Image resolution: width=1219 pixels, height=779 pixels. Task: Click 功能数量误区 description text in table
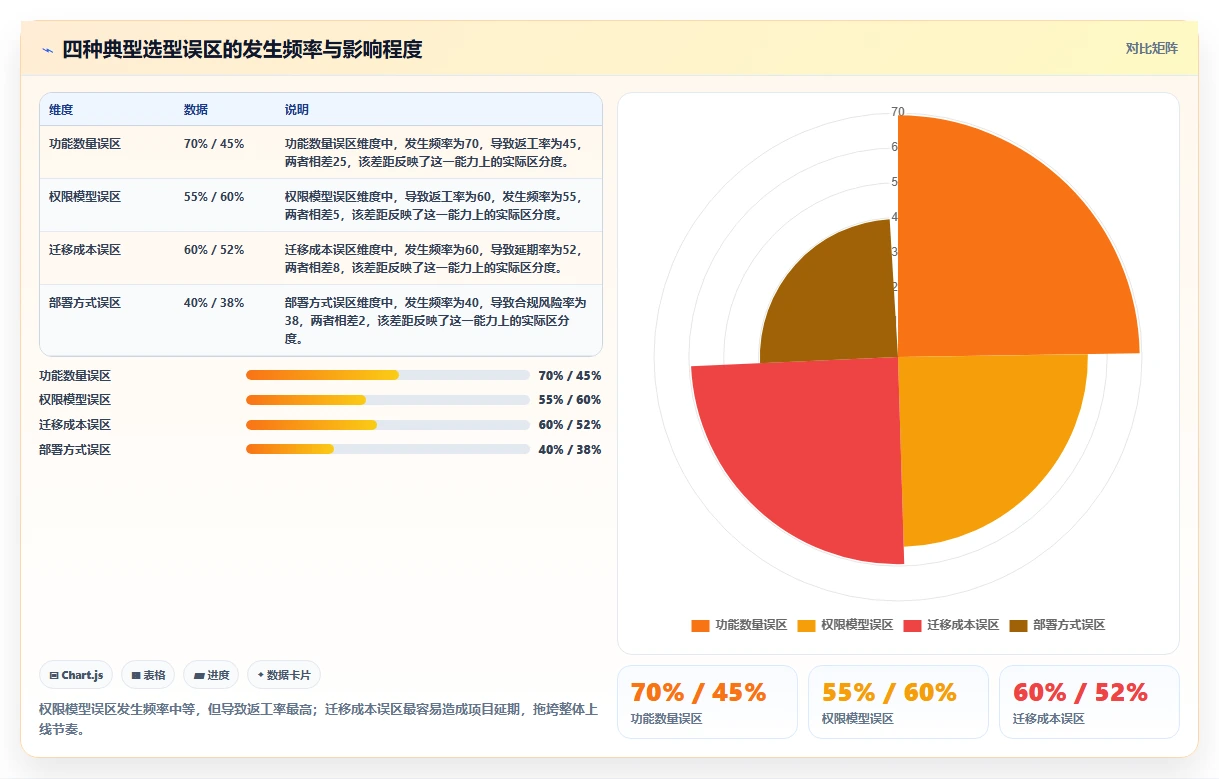coord(434,153)
